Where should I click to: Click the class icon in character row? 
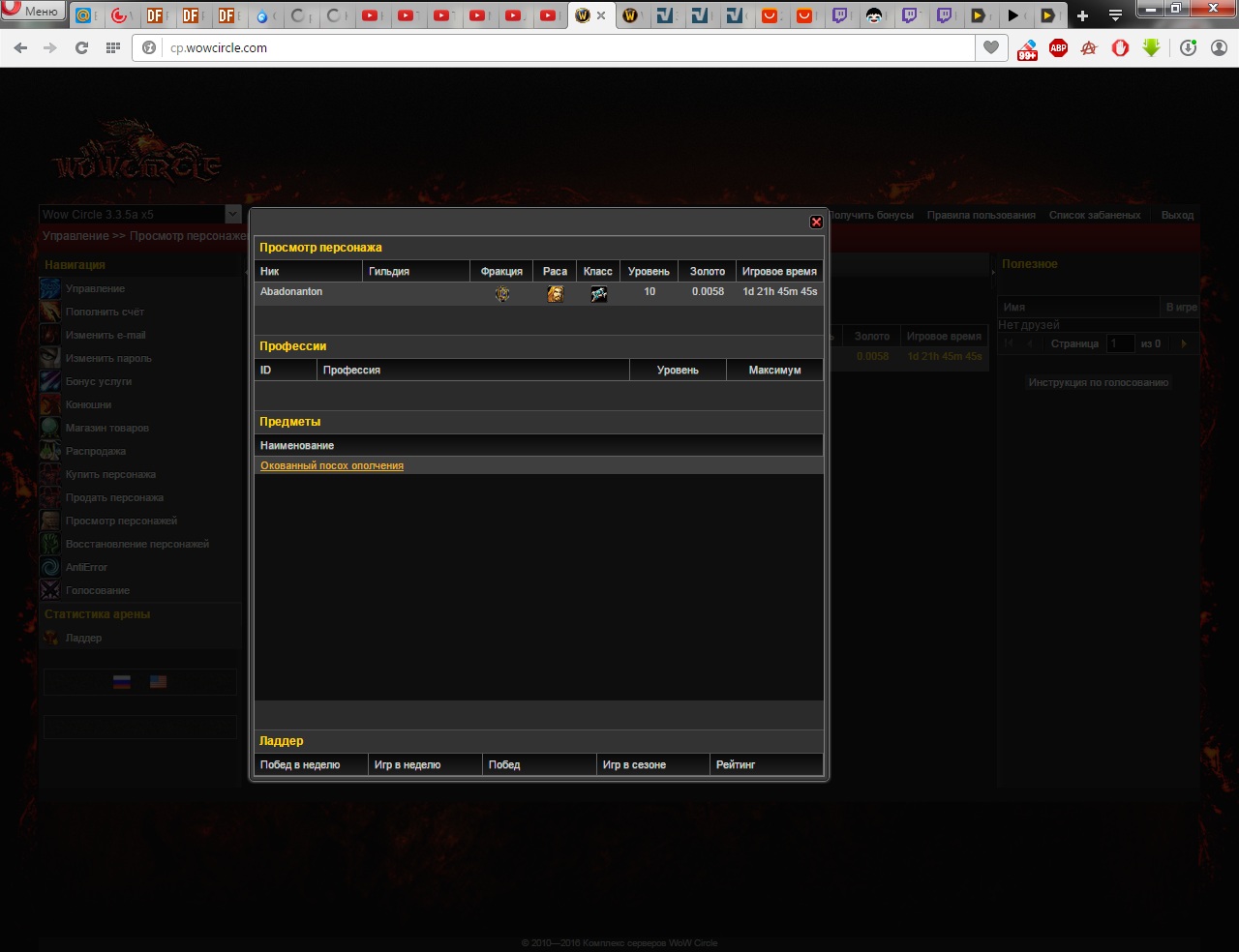coord(598,293)
